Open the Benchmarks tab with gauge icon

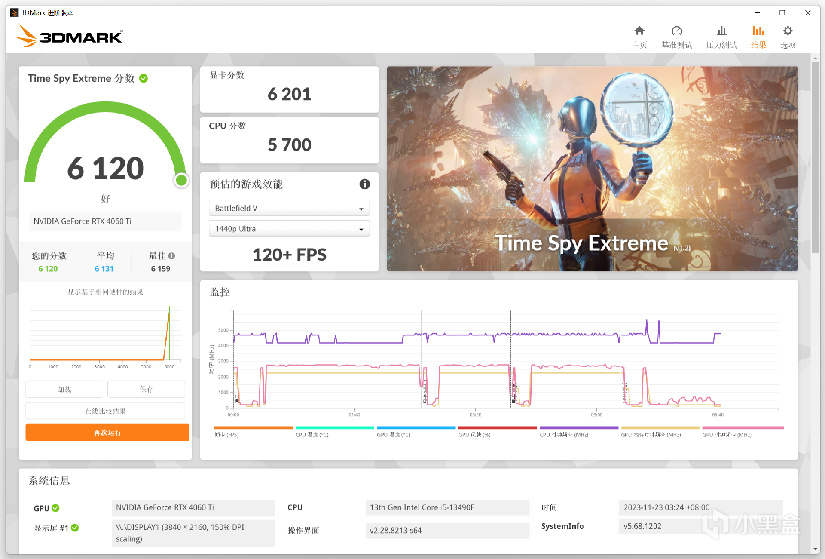click(677, 36)
